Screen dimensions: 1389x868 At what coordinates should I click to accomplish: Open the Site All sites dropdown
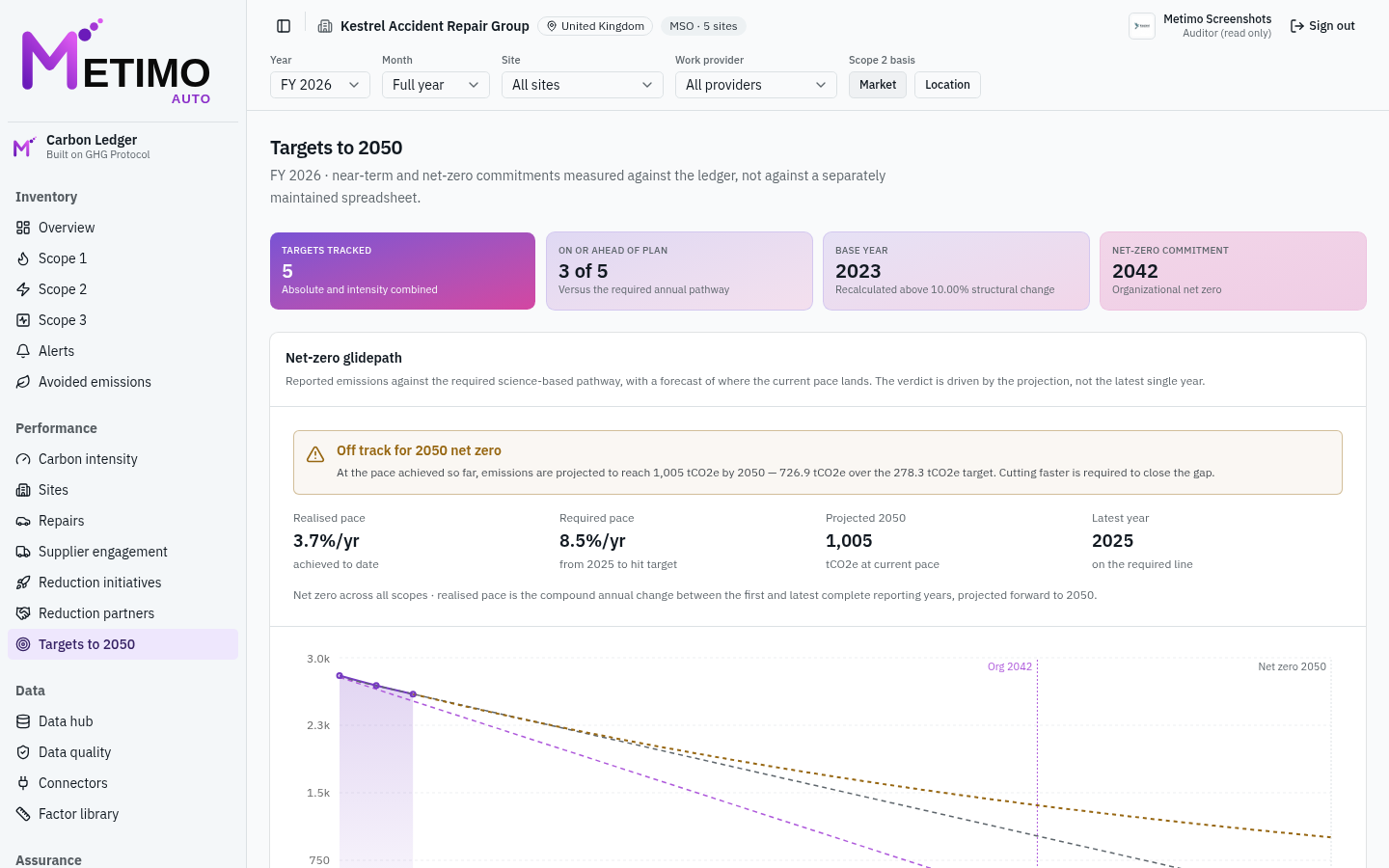pyautogui.click(x=583, y=85)
